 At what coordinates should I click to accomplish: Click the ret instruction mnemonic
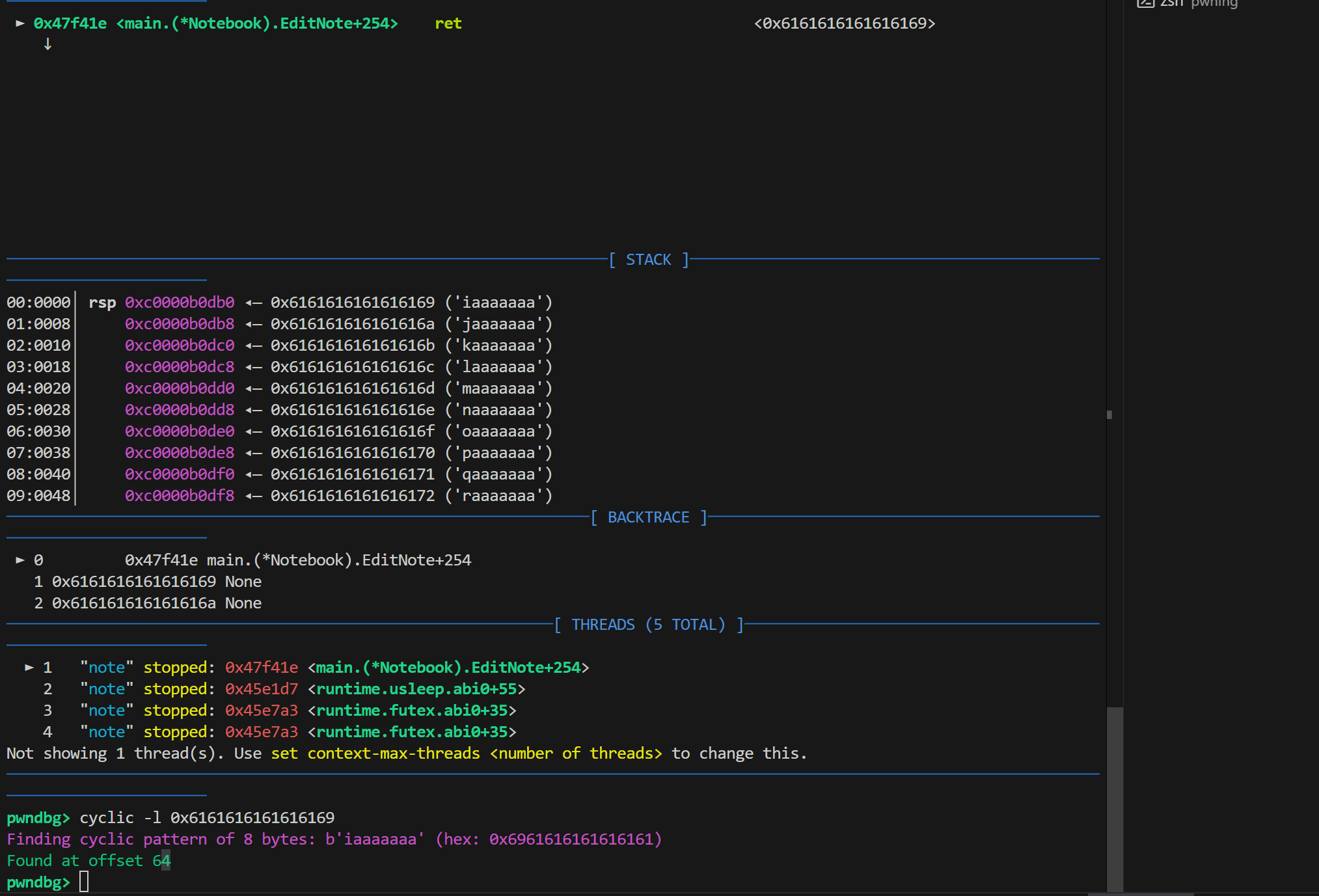(448, 23)
